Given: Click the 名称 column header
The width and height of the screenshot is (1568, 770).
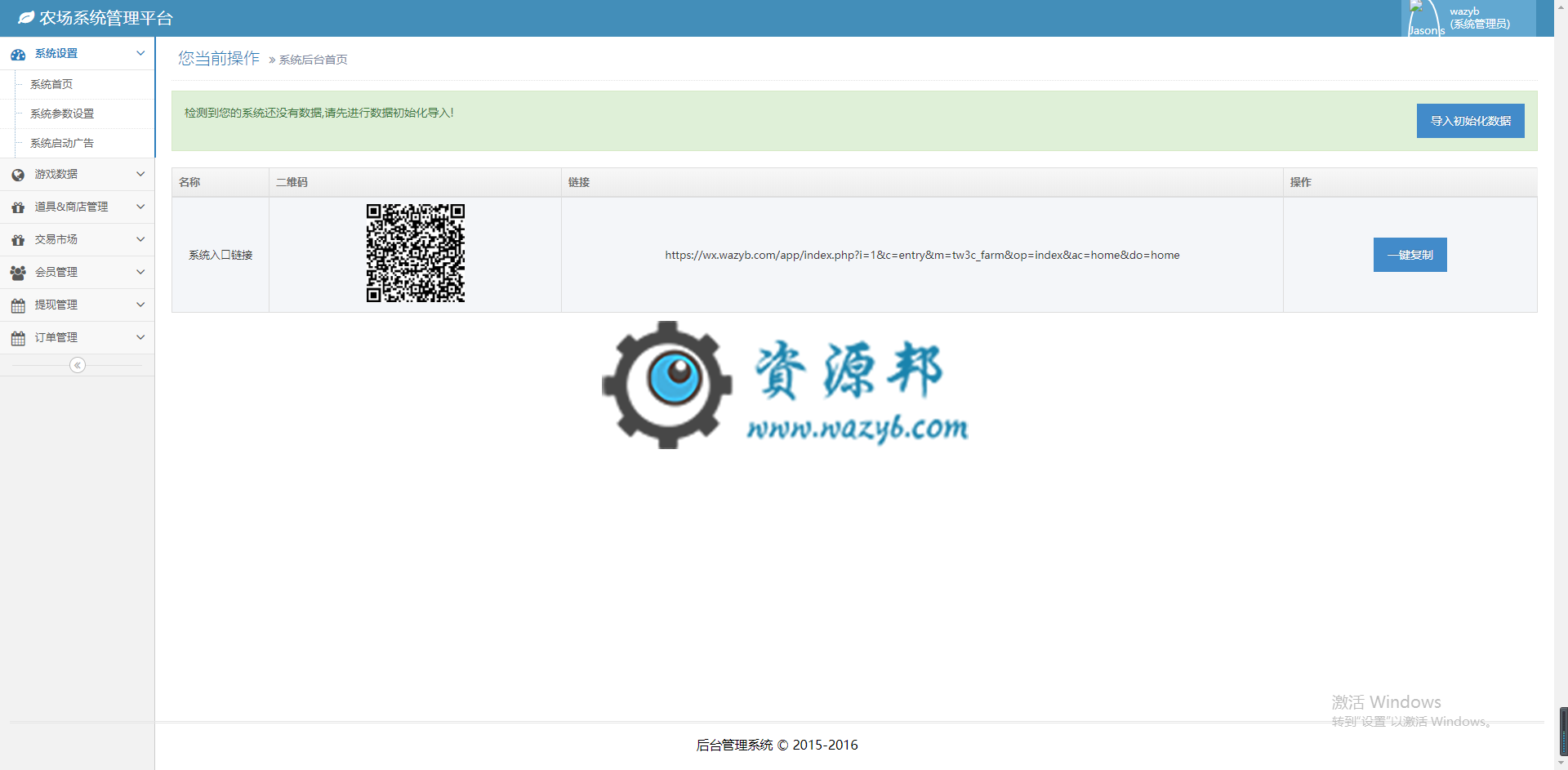Looking at the screenshot, I should (x=220, y=182).
